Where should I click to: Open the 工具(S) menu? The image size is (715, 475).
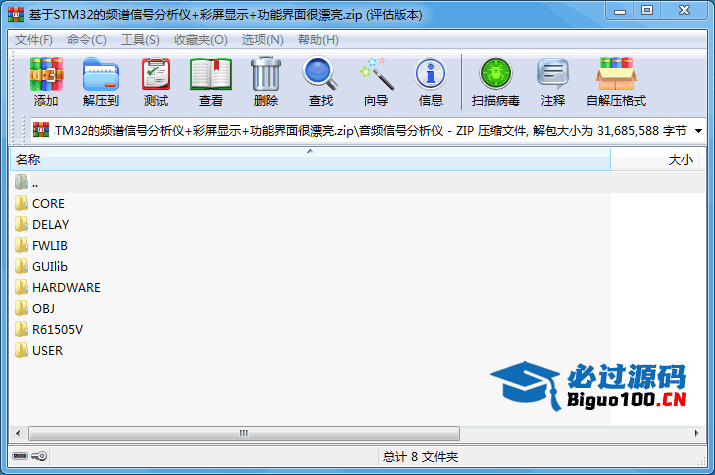click(x=140, y=40)
